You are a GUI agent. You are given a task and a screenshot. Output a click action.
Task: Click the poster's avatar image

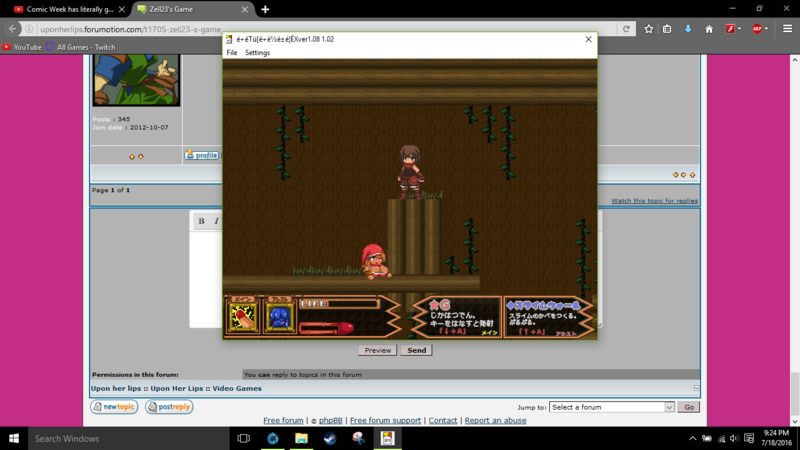click(x=136, y=80)
